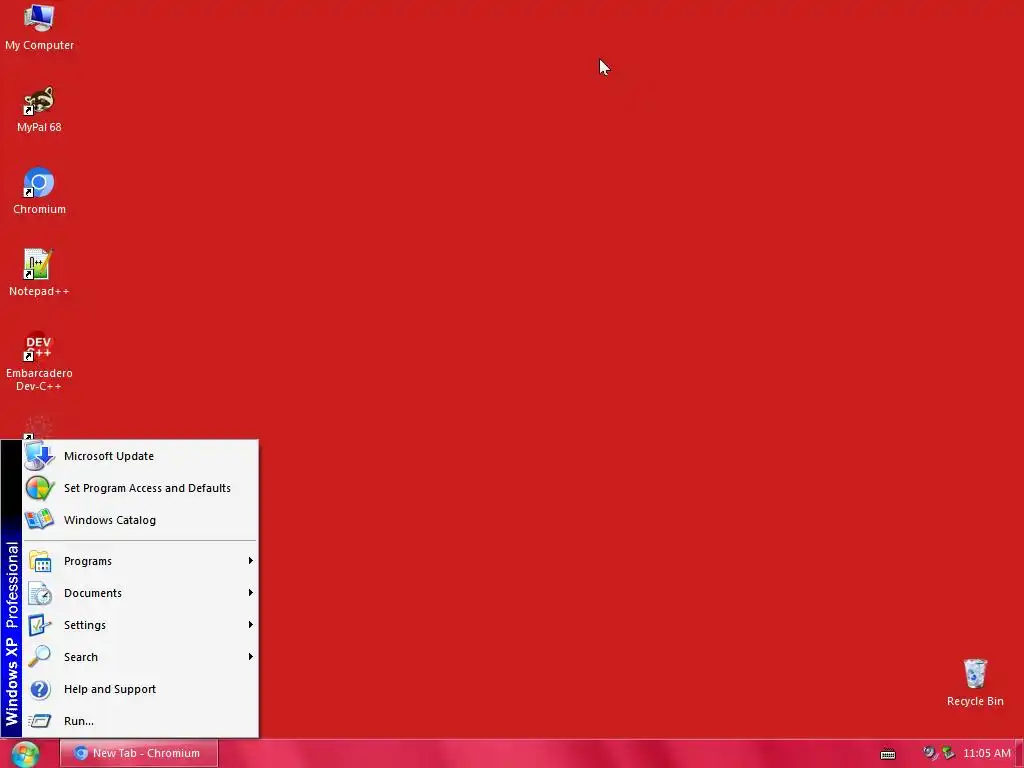Select the MyPal 68 desktop shortcut
The image size is (1024, 768).
[x=39, y=109]
